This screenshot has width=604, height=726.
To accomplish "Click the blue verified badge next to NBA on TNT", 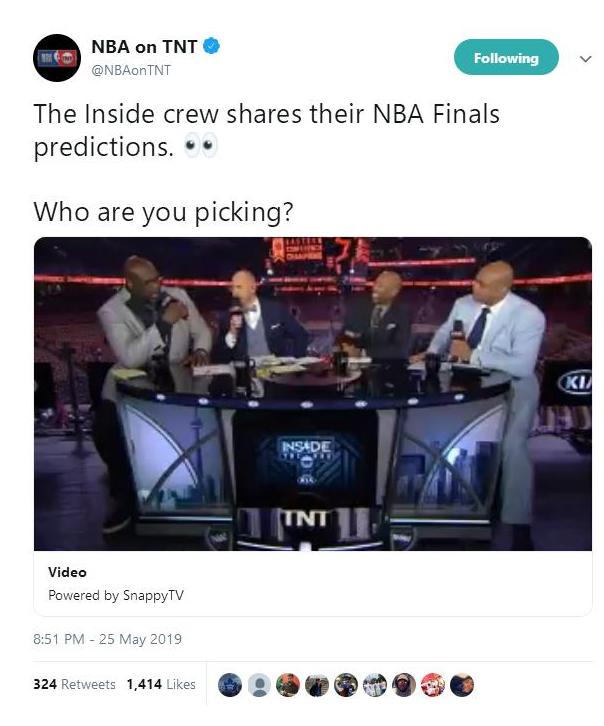I will [212, 46].
